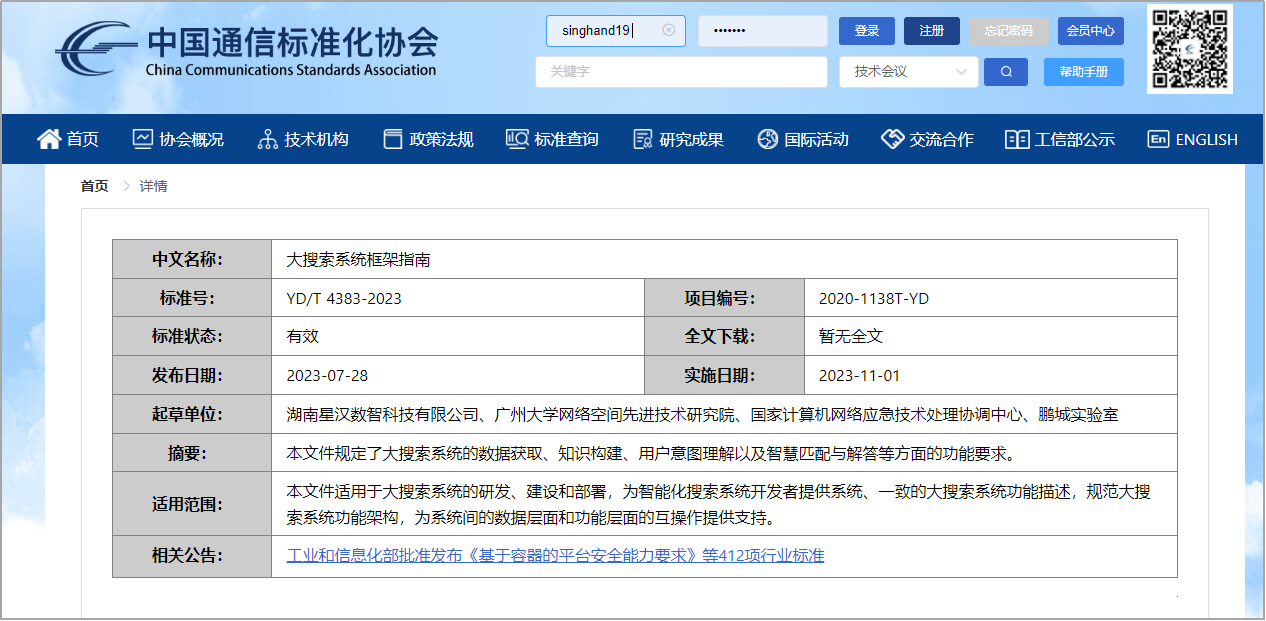Click the globe icon beside 国际活动
Viewport: 1266px width, 621px height.
point(767,139)
